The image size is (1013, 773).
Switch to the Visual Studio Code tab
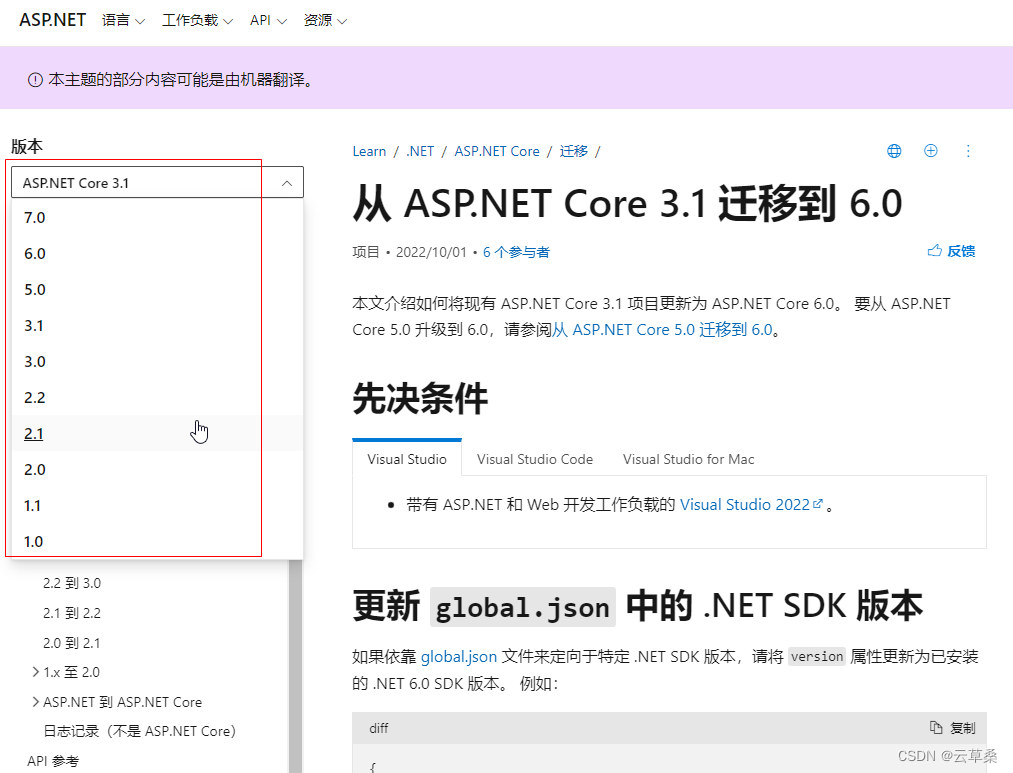pos(535,459)
